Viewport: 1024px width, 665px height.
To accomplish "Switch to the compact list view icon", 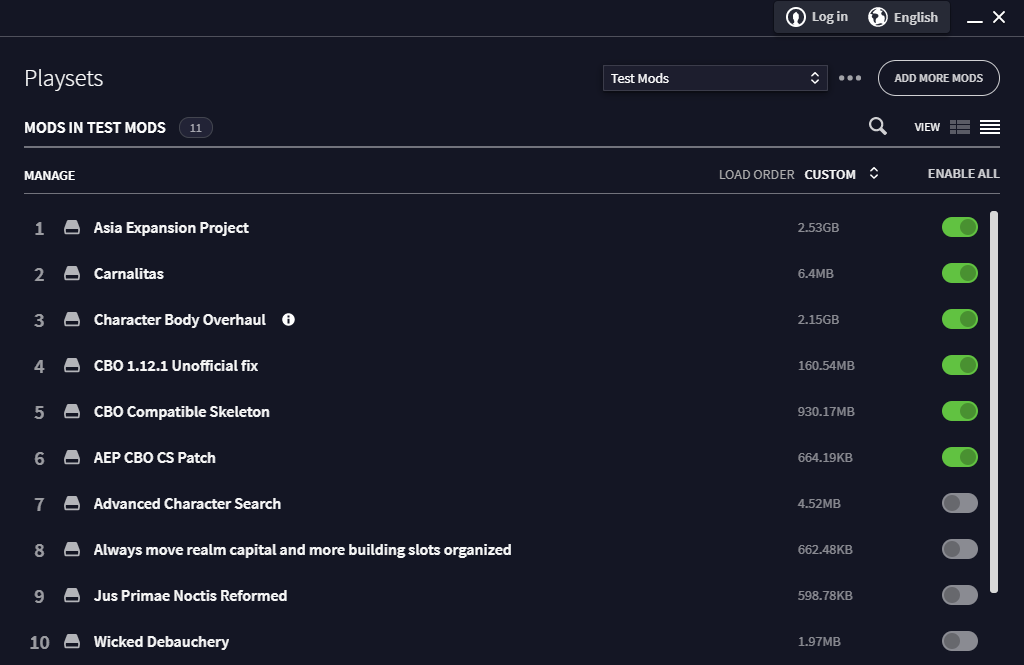I will 990,127.
